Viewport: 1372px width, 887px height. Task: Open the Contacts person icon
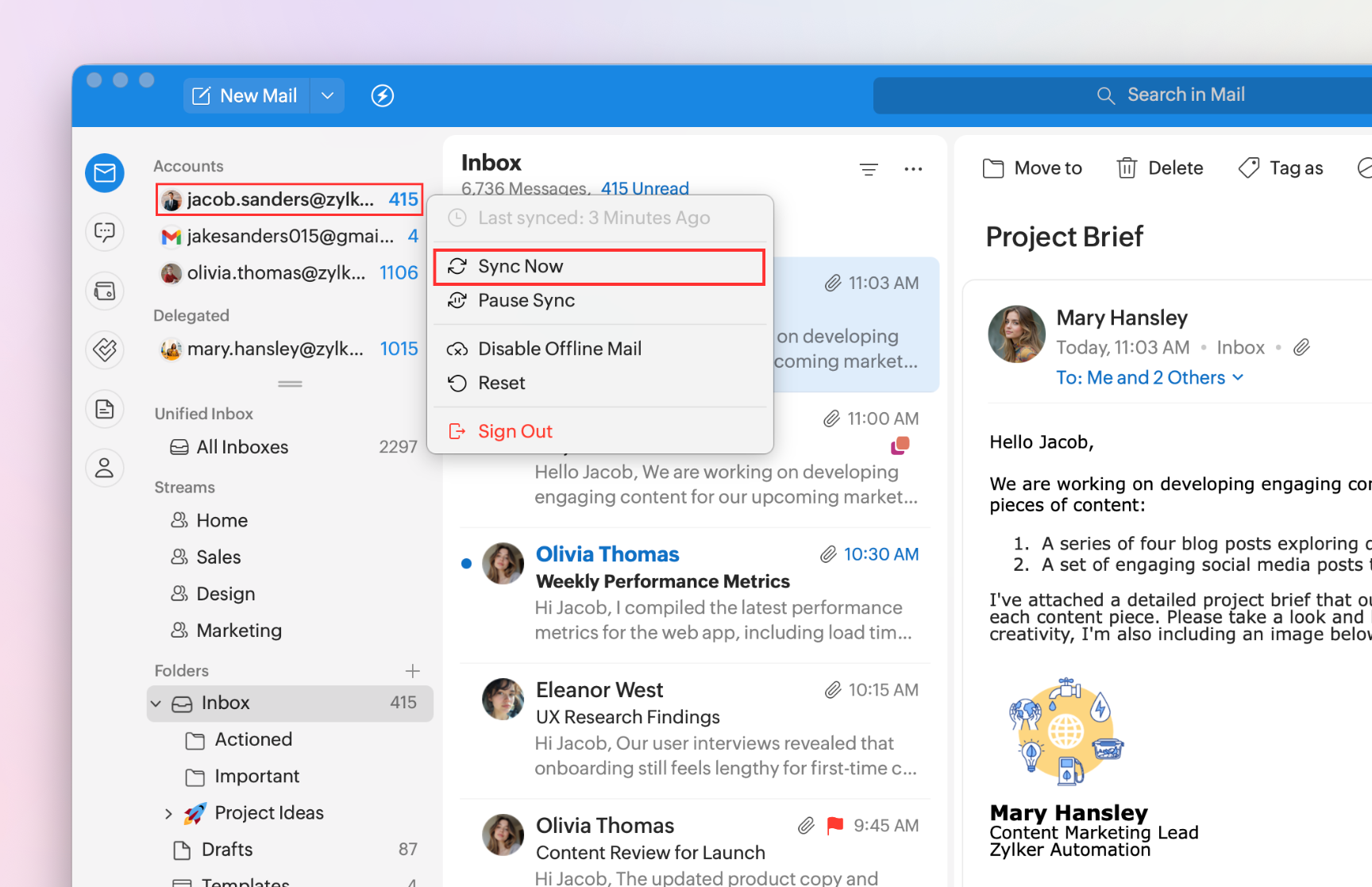(105, 468)
